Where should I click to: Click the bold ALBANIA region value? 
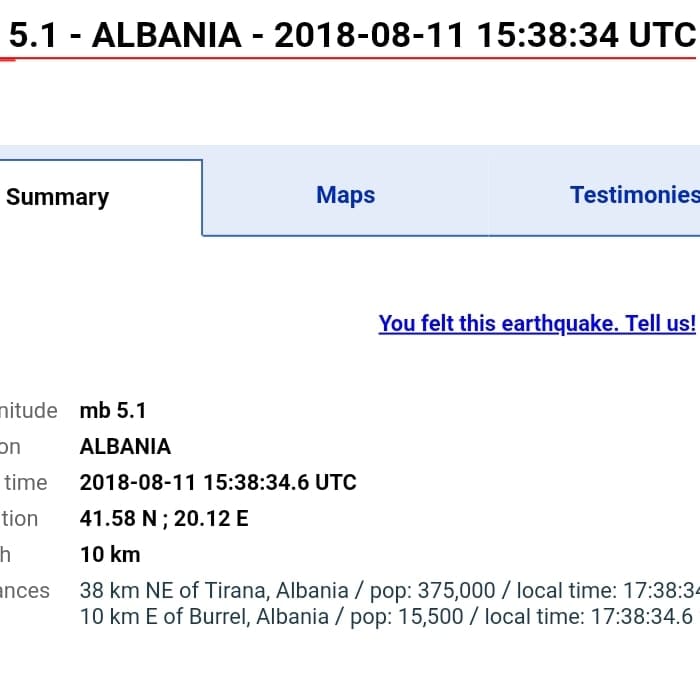125,446
